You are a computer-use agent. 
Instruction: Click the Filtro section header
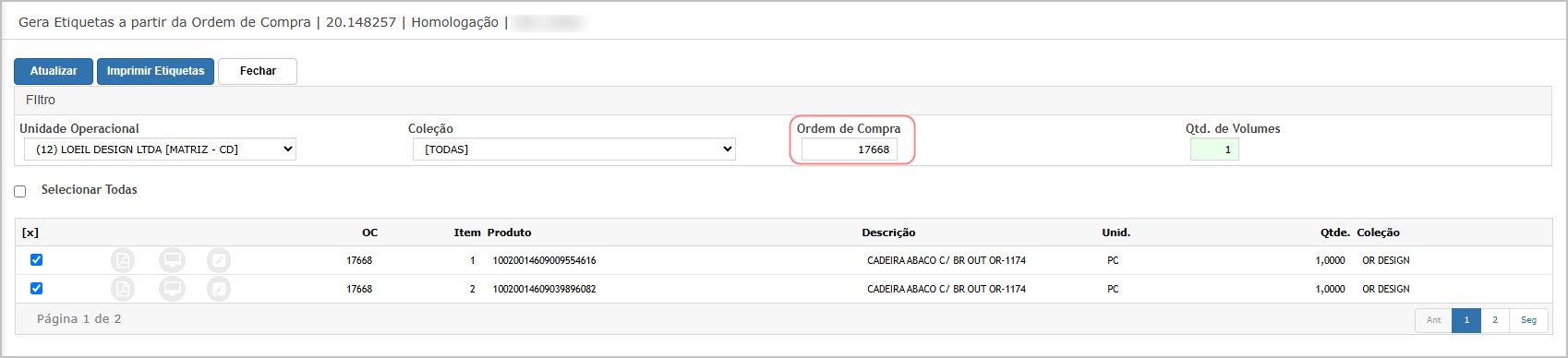41,100
